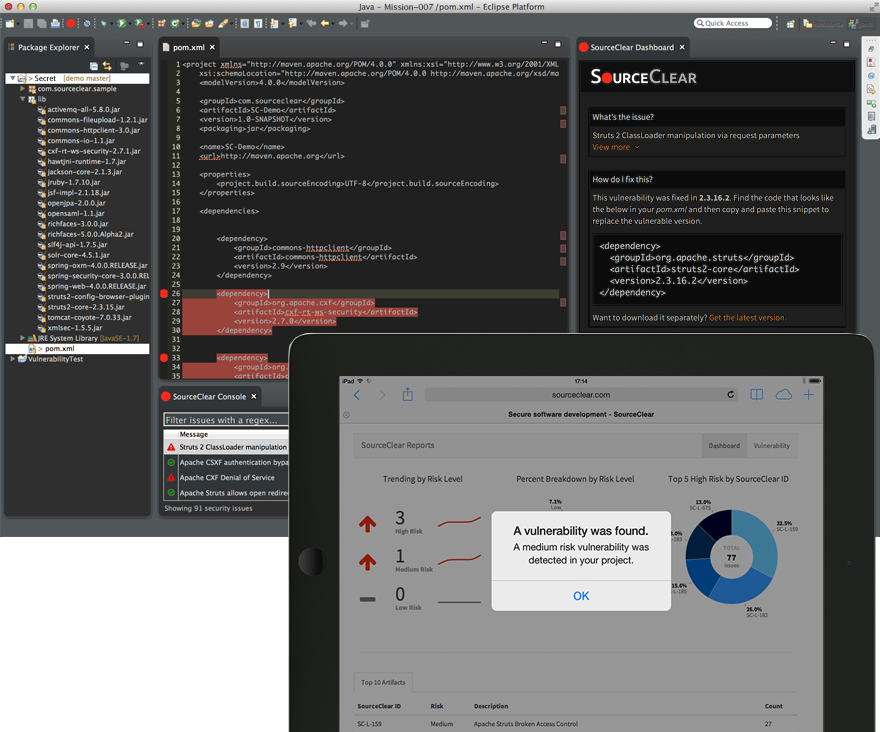Viewport: 880px width, 732px height.
Task: Click the red SourceClear scan toolbar icon
Action: click(71, 23)
